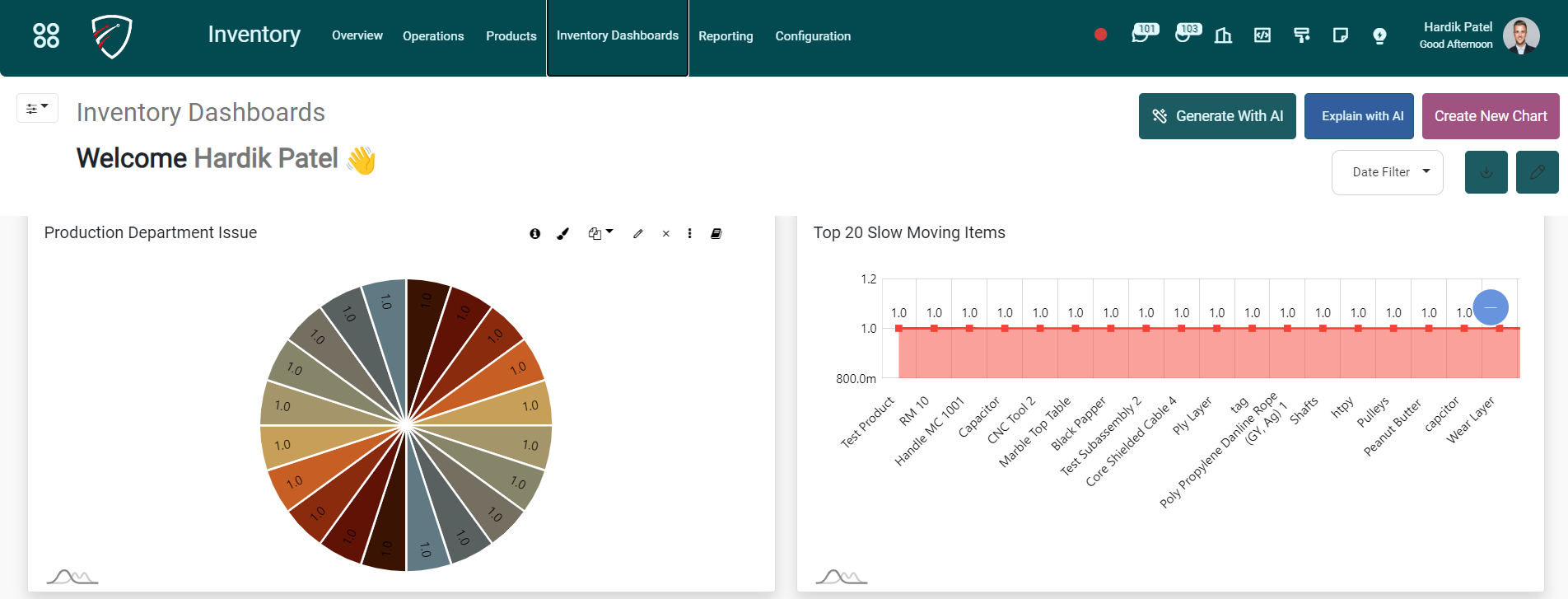
Task: Open the chat messages icon with 101 badge
Action: 1141,35
